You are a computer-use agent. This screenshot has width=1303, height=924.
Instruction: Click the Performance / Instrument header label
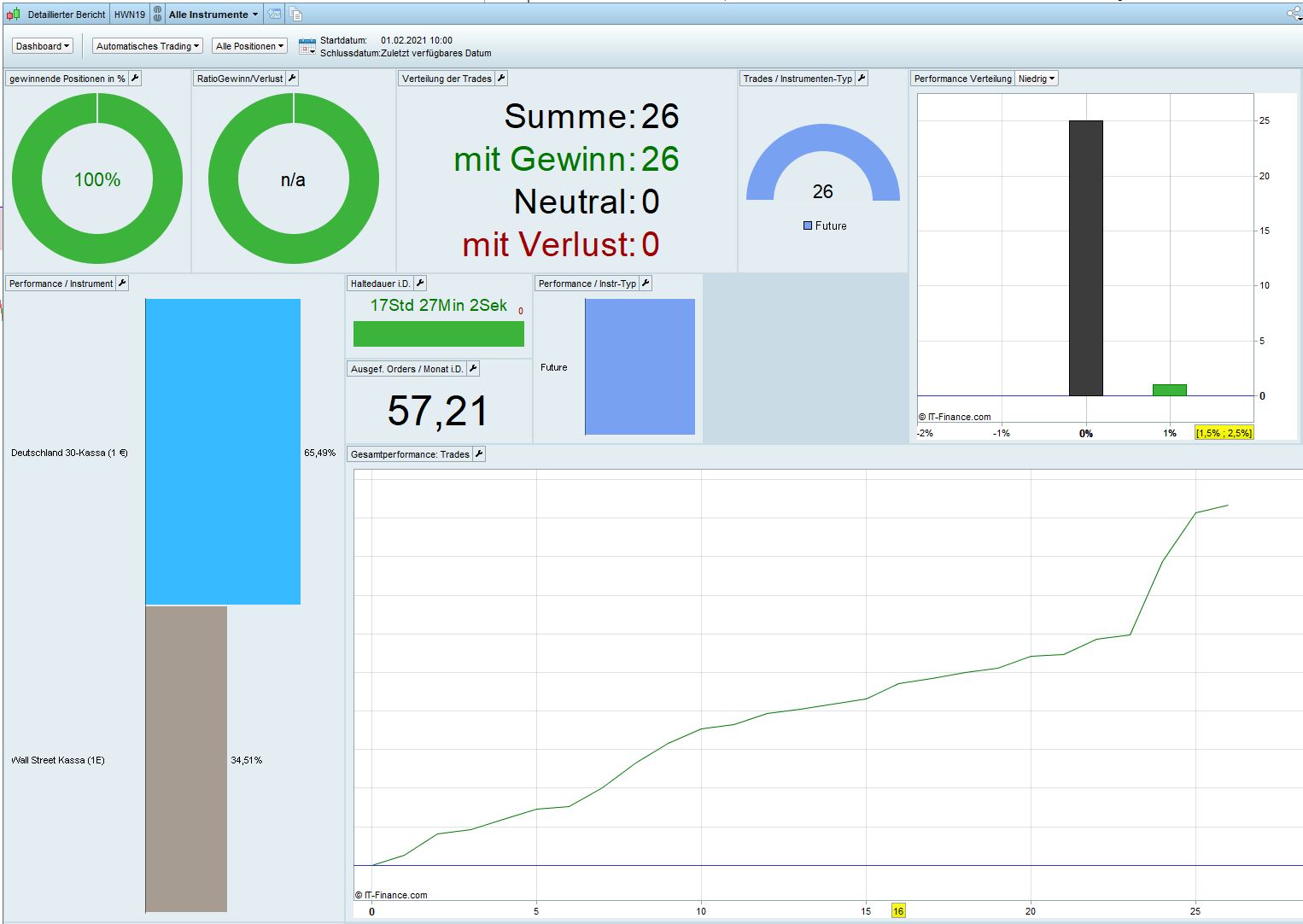(x=61, y=284)
